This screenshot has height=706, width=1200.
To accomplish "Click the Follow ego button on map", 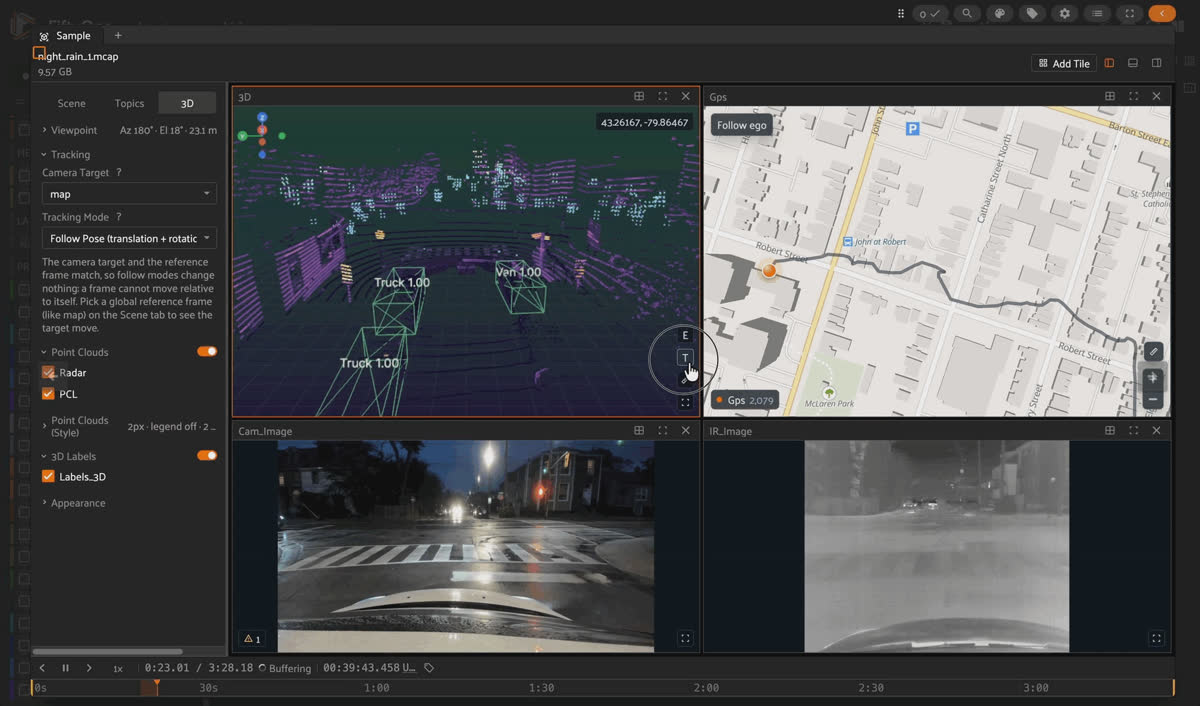I will click(x=742, y=125).
